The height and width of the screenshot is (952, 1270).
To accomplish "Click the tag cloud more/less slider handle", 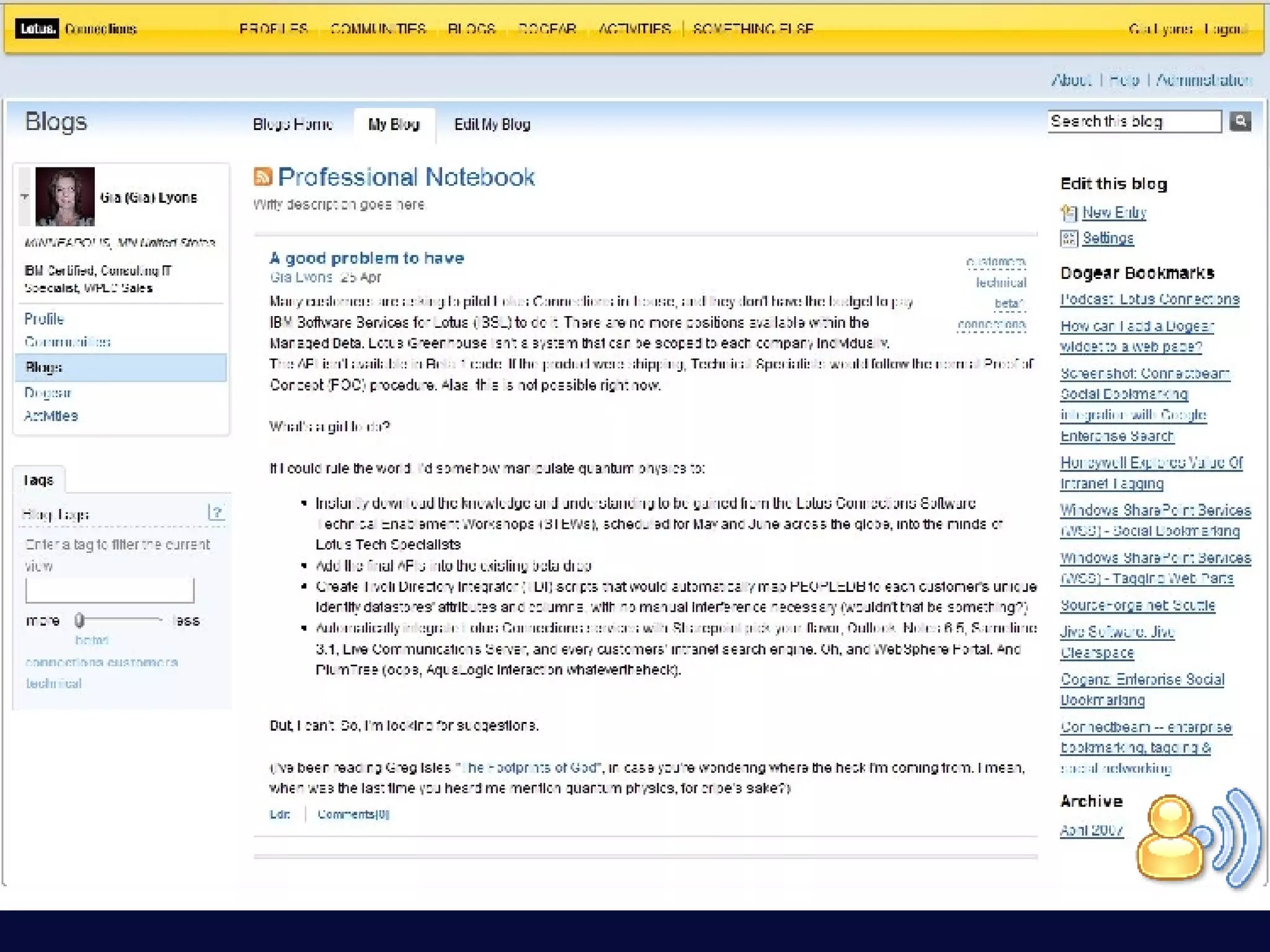I will click(x=79, y=620).
